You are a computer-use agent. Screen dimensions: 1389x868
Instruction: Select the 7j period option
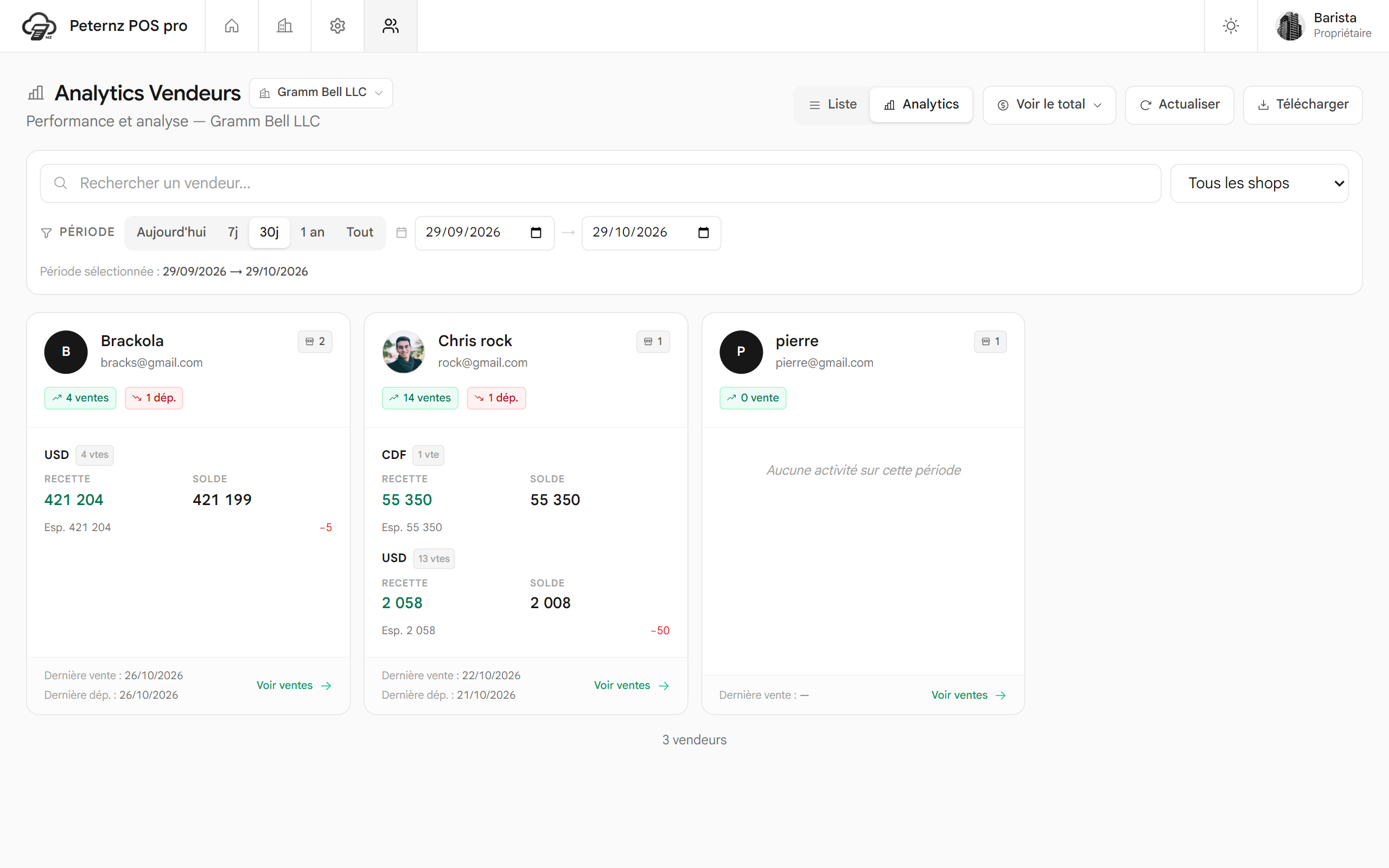click(x=232, y=233)
